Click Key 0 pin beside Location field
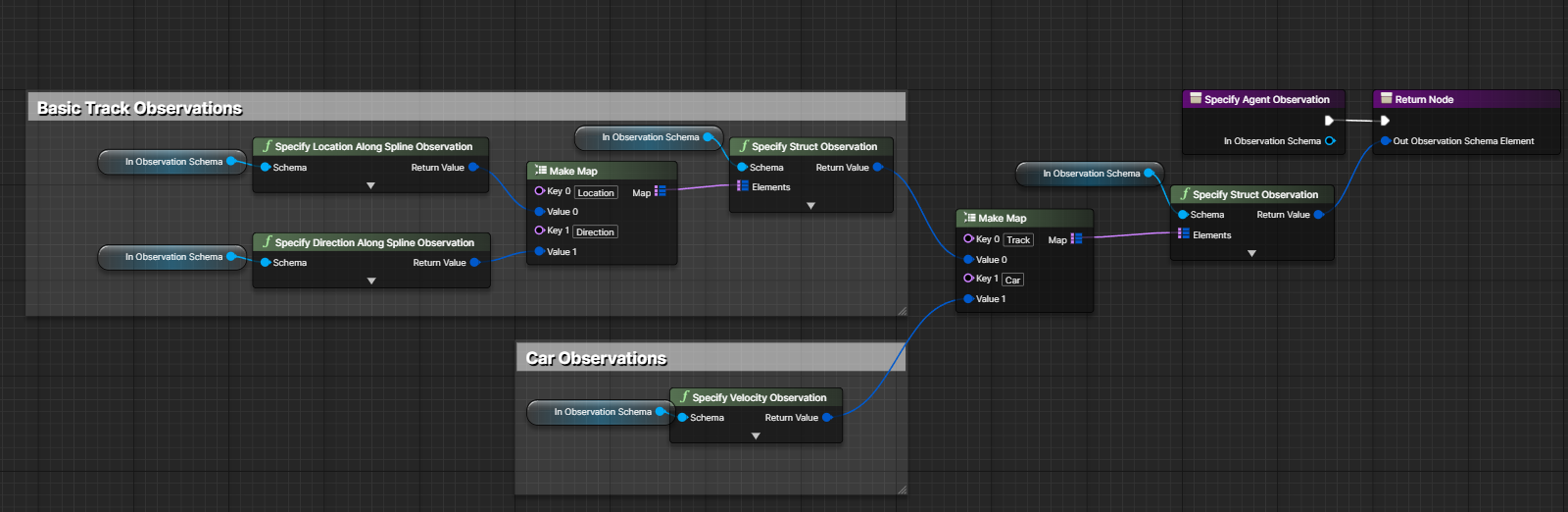Screen dimensions: 1568x512 pyautogui.click(x=539, y=191)
